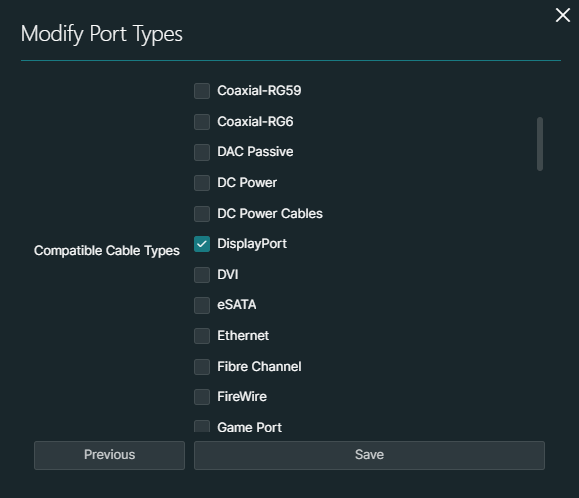This screenshot has width=579, height=498.
Task: Select the Fibre Channel checkbox
Action: [202, 367]
